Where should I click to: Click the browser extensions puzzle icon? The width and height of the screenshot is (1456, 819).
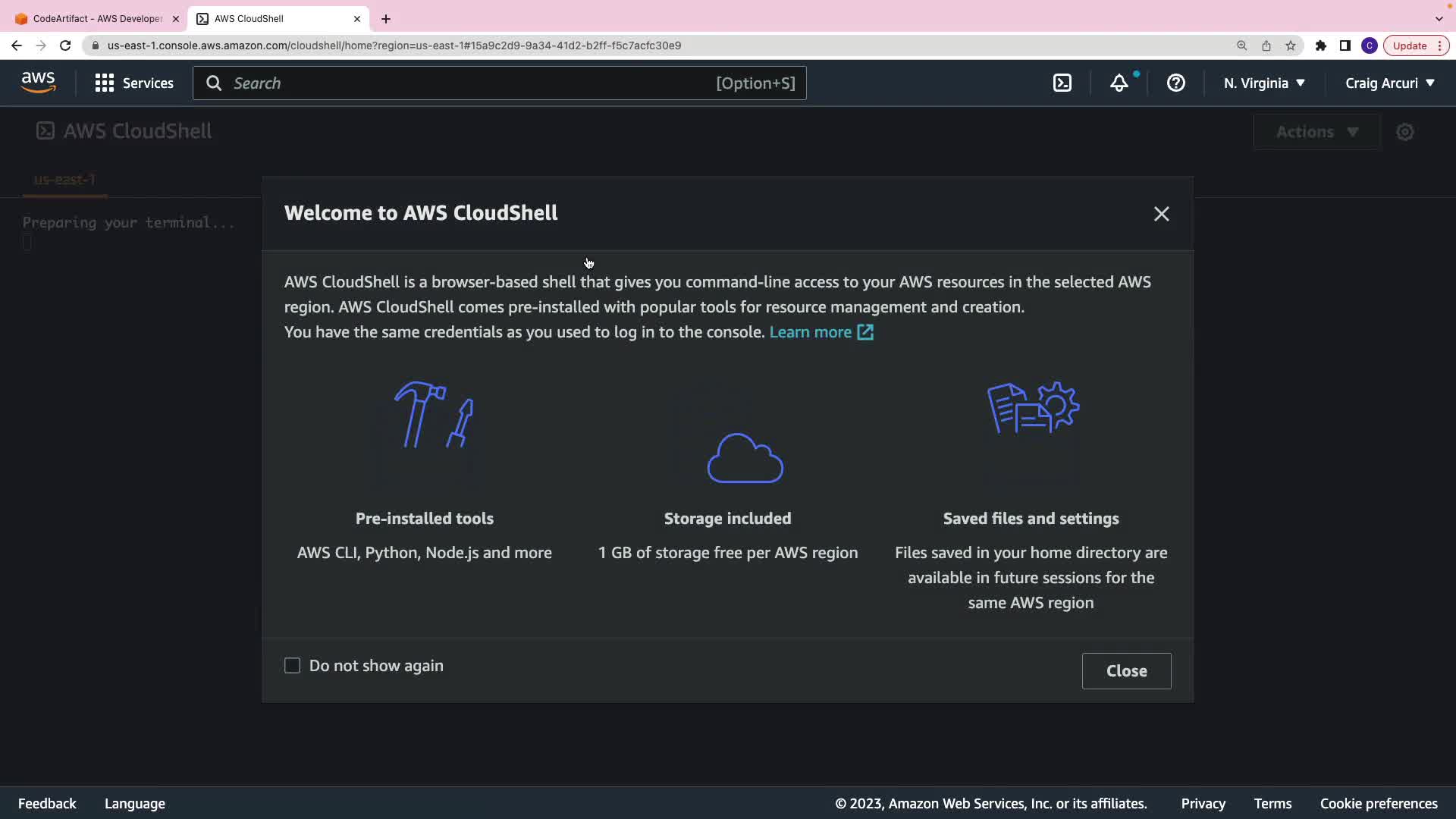click(x=1320, y=45)
